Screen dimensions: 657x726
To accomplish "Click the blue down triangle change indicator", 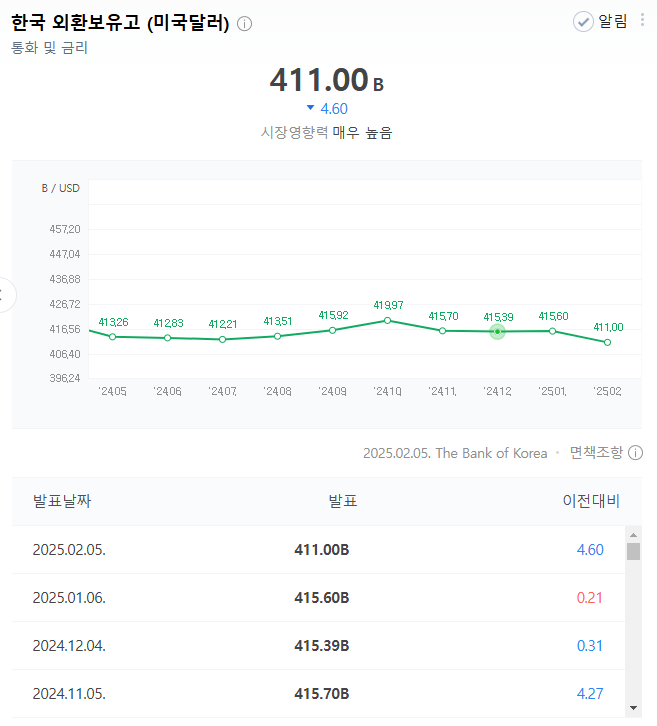I will (310, 108).
